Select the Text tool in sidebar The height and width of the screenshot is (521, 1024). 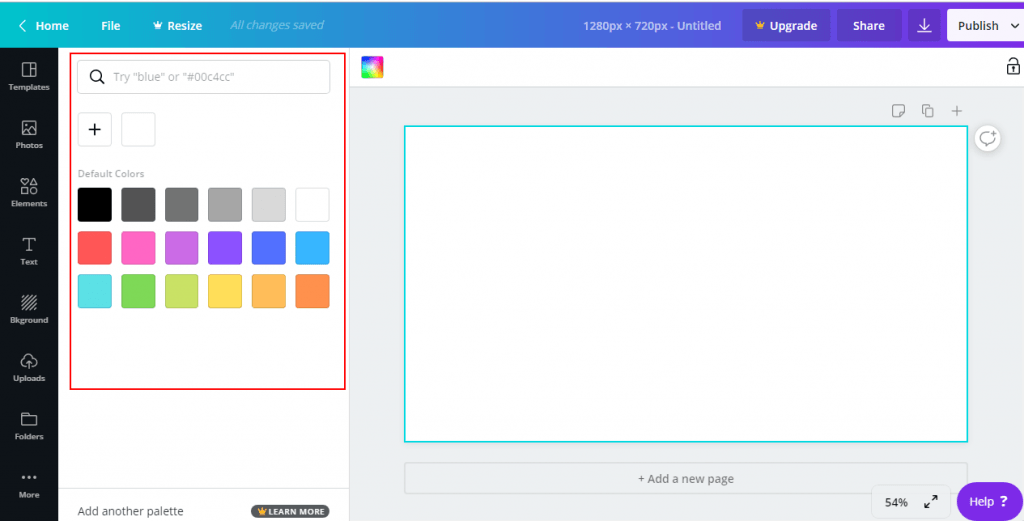pyautogui.click(x=29, y=251)
